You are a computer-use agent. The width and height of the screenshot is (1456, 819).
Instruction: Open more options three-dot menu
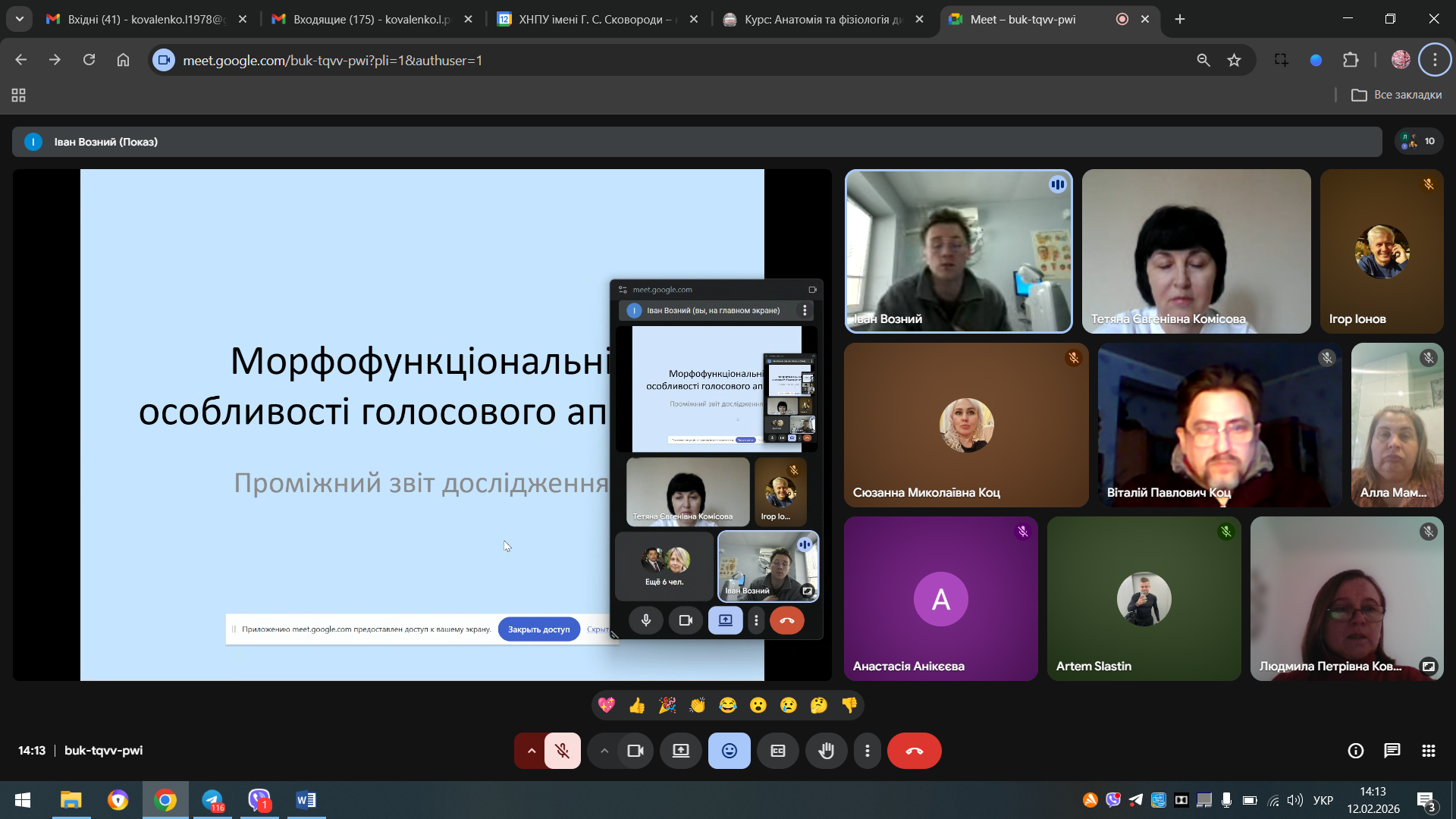coord(868,751)
